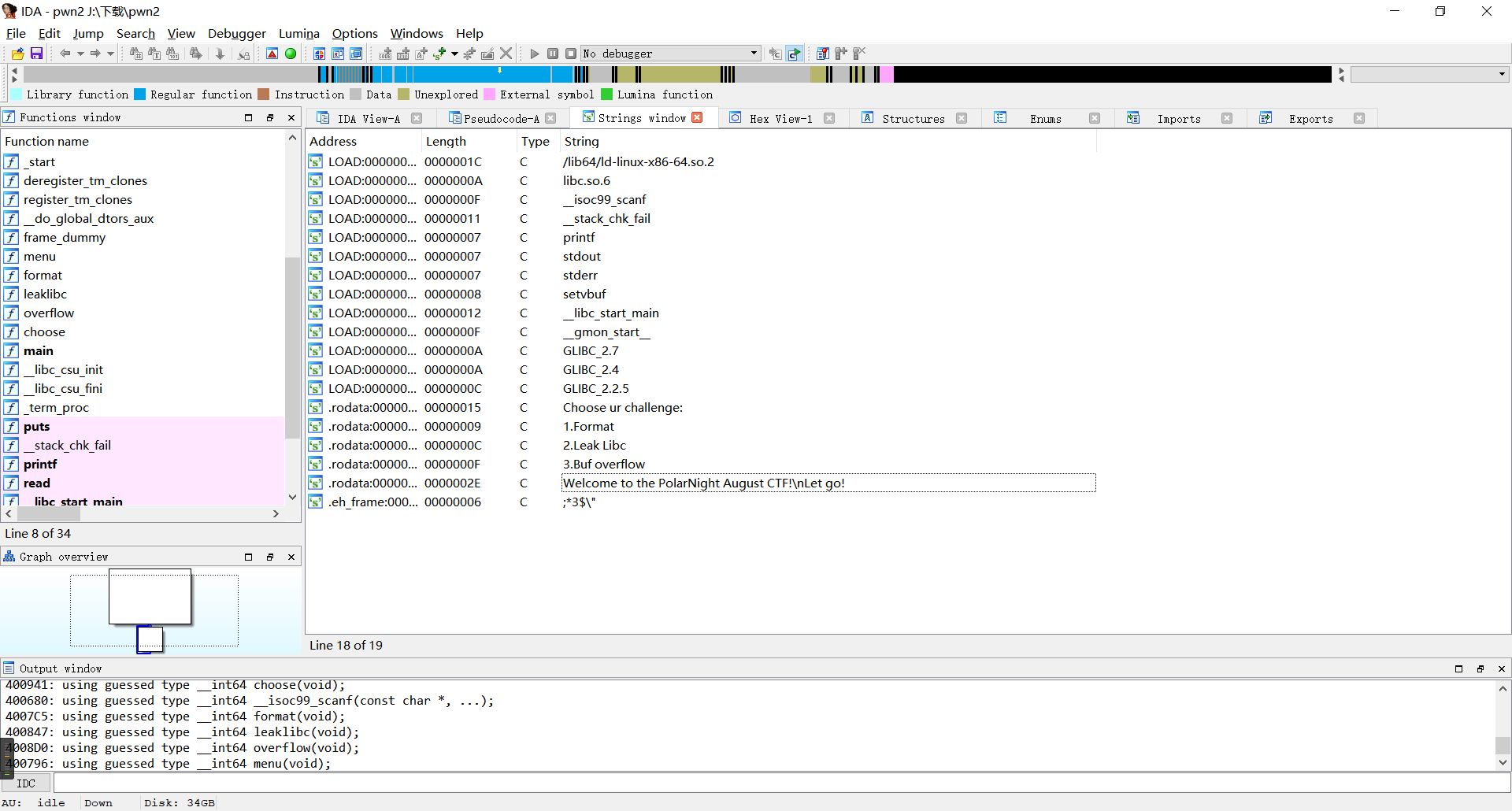This screenshot has width=1512, height=811.
Task: Click the X delete icon in toolbar
Action: (506, 54)
